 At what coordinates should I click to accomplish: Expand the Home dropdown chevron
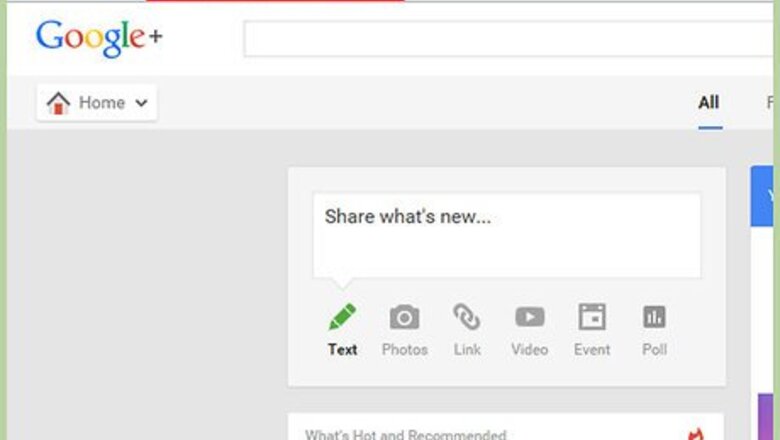click(141, 103)
